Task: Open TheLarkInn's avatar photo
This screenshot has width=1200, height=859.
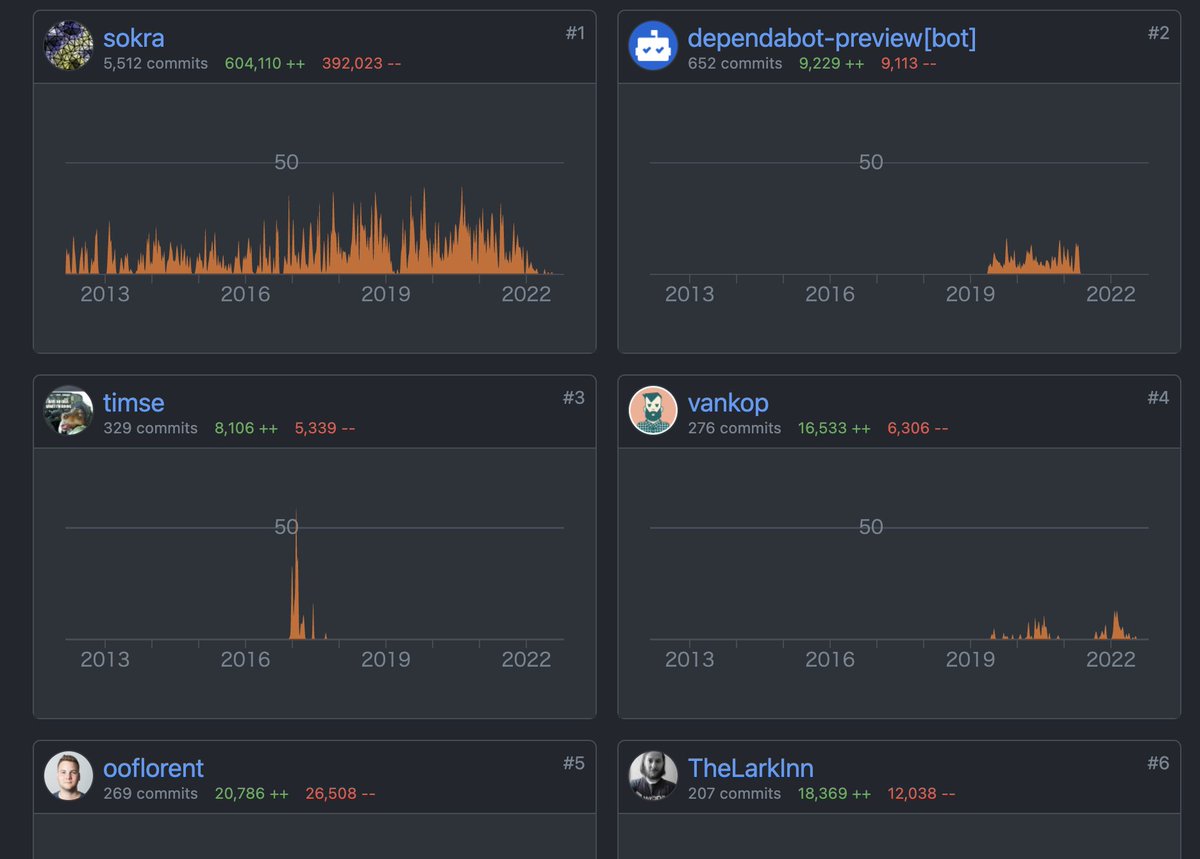Action: tap(653, 775)
